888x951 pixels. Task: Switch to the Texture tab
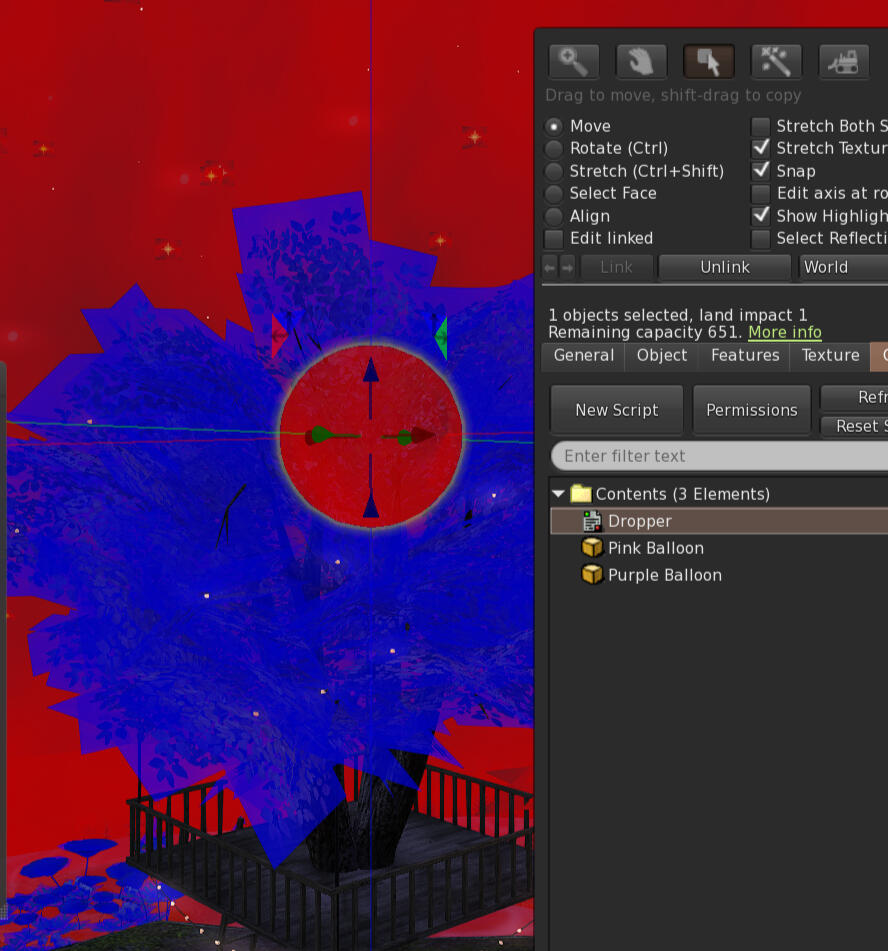click(x=830, y=355)
